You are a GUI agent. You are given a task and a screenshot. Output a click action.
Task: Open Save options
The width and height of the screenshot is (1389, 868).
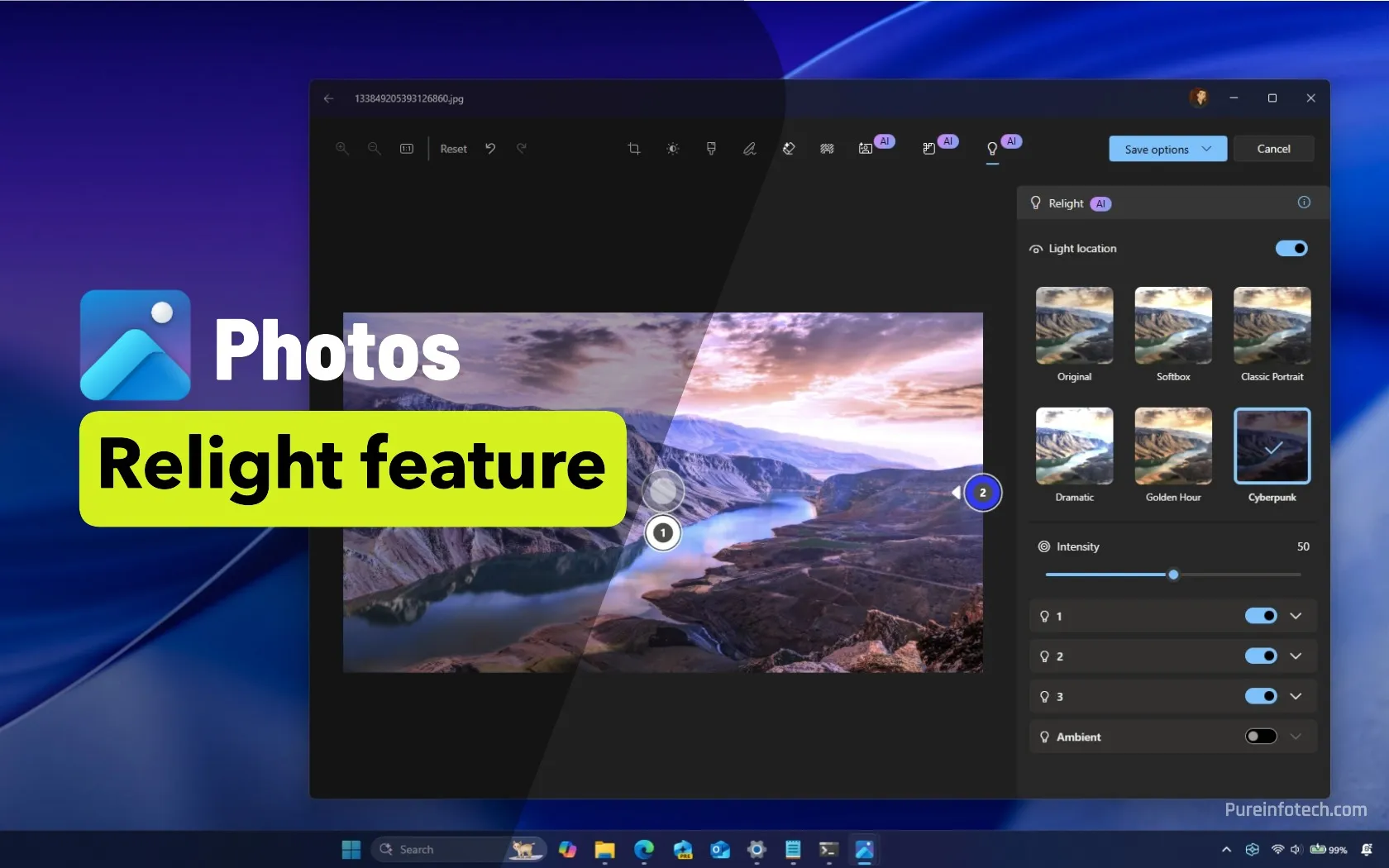(x=1167, y=149)
